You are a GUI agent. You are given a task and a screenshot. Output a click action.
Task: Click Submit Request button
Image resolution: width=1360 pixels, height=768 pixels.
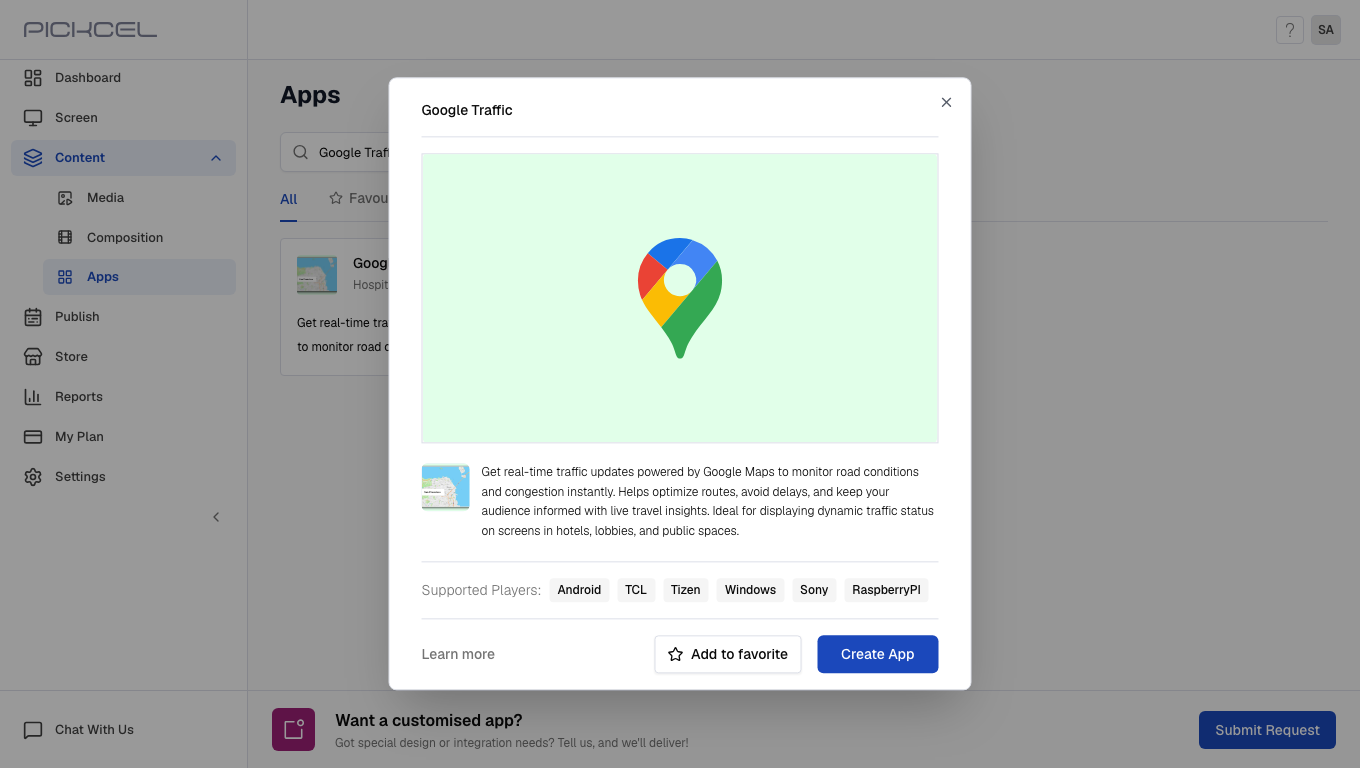(1267, 730)
